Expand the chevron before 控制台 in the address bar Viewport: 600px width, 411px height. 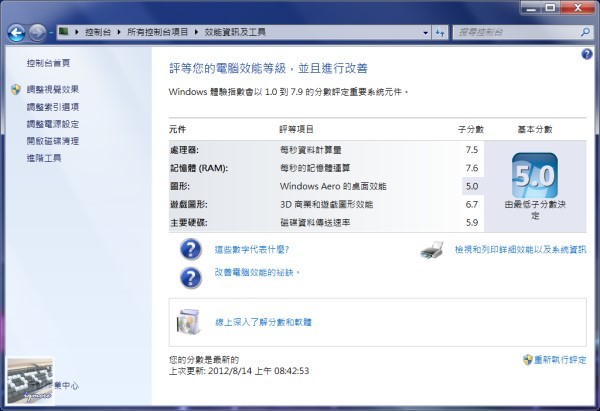(77, 32)
